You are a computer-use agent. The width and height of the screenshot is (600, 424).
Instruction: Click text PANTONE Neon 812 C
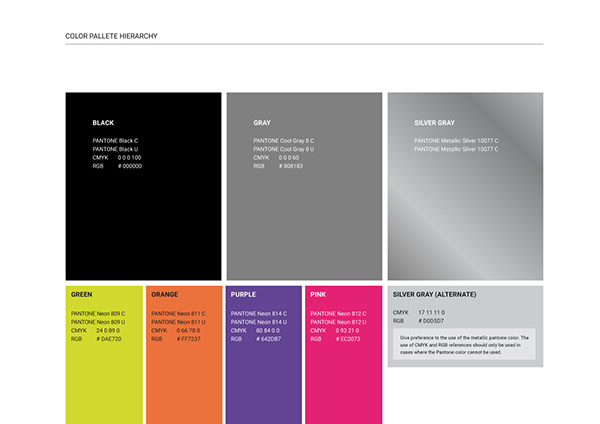click(338, 313)
